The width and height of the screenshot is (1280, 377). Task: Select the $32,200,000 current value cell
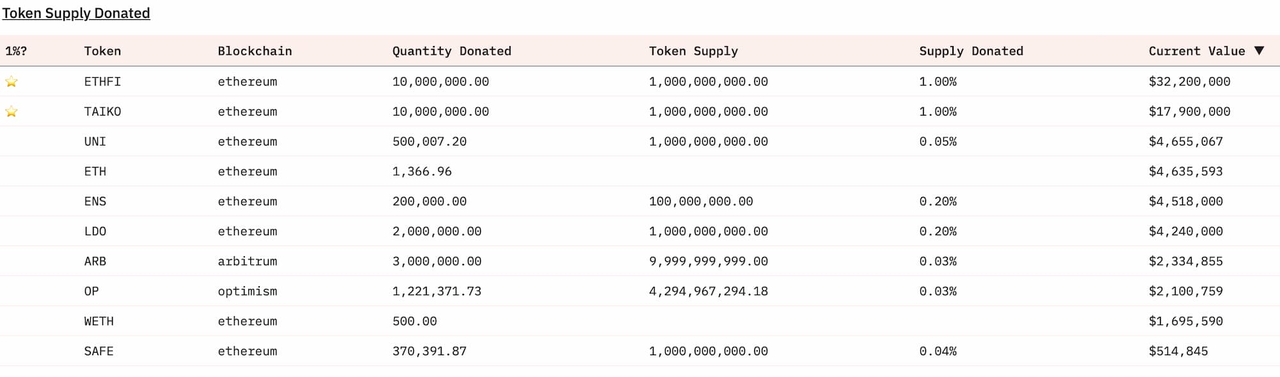click(1190, 82)
